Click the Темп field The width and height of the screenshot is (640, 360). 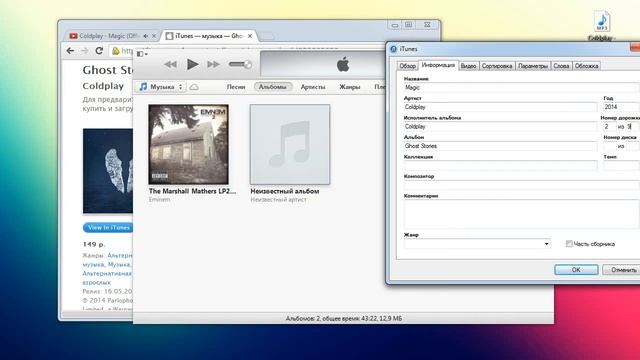pos(621,166)
